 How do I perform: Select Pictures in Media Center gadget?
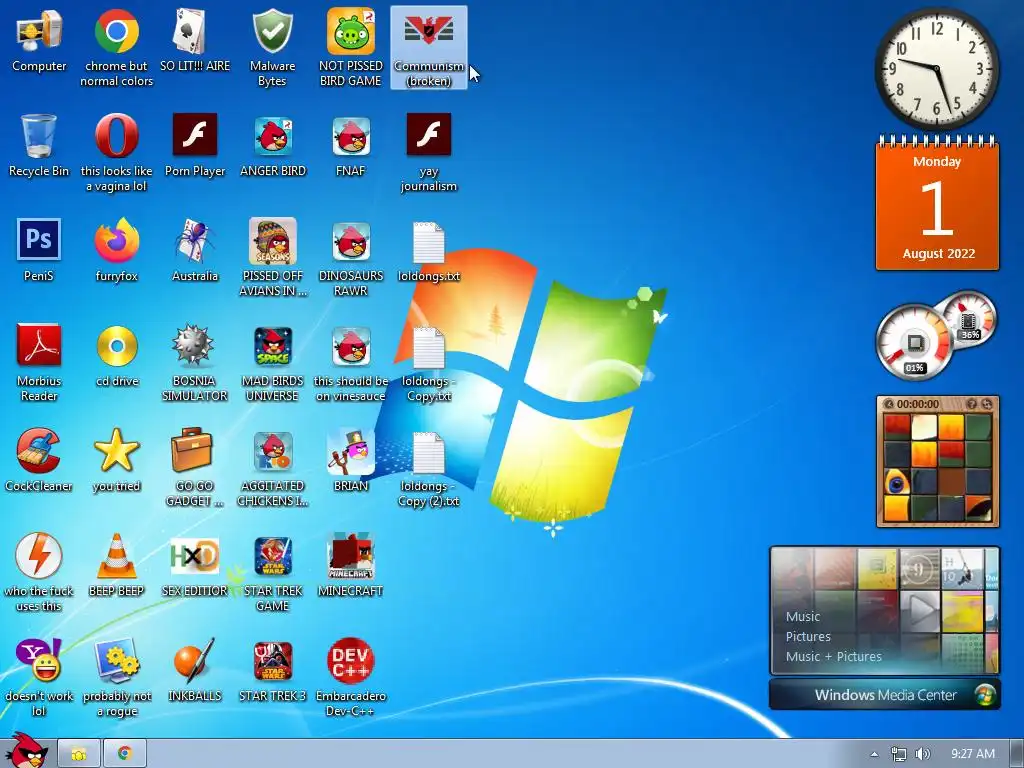[x=808, y=637]
